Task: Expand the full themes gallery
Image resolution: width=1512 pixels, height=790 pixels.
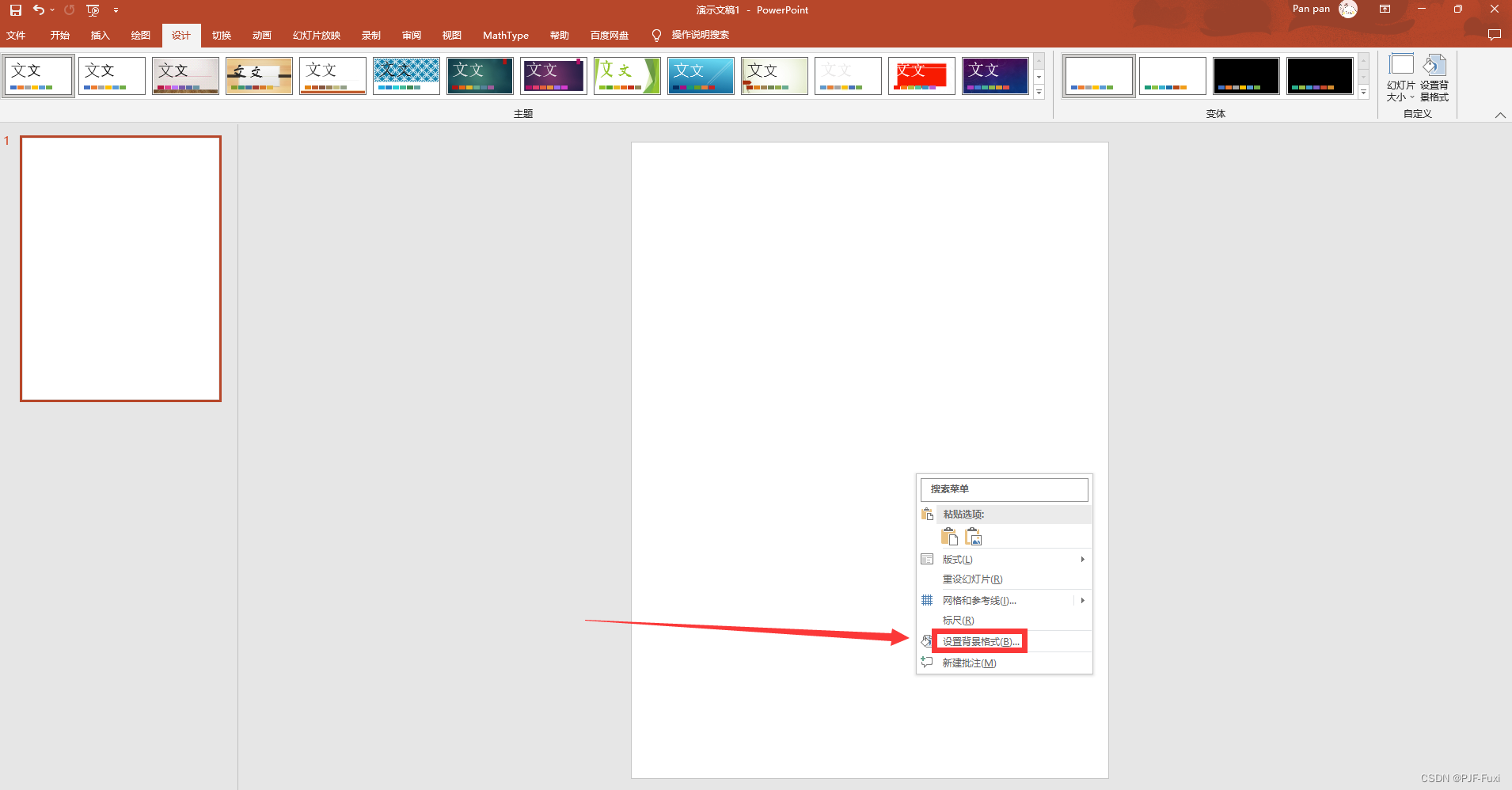Action: point(1039,93)
